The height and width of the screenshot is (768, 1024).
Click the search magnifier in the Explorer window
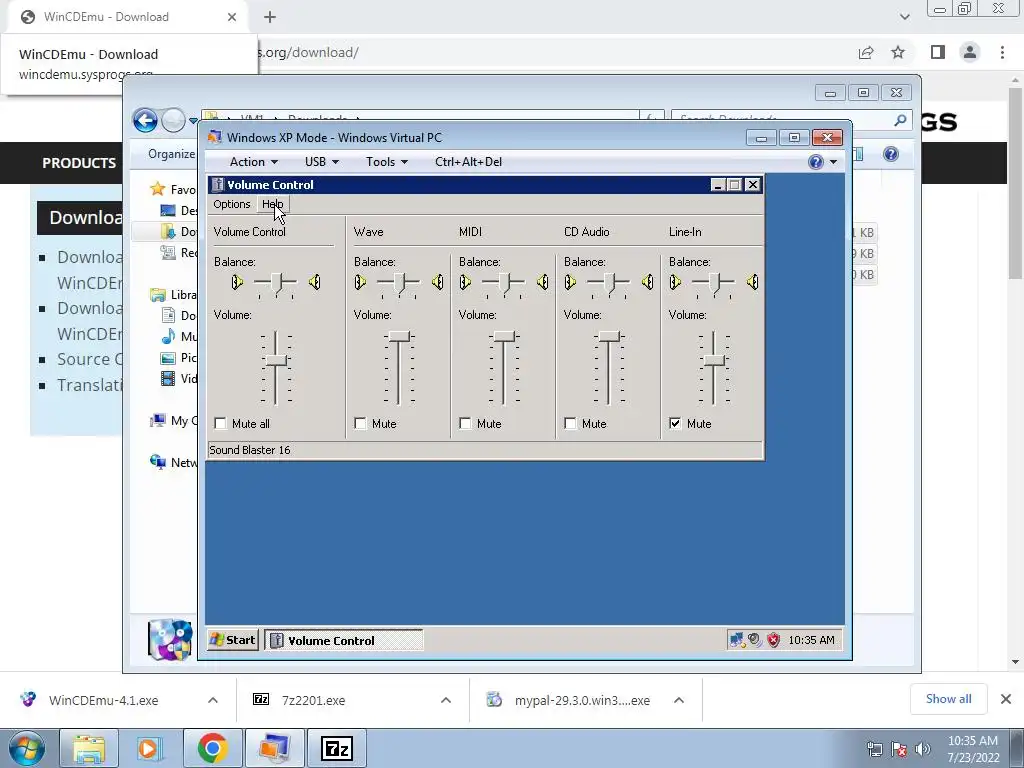click(900, 120)
